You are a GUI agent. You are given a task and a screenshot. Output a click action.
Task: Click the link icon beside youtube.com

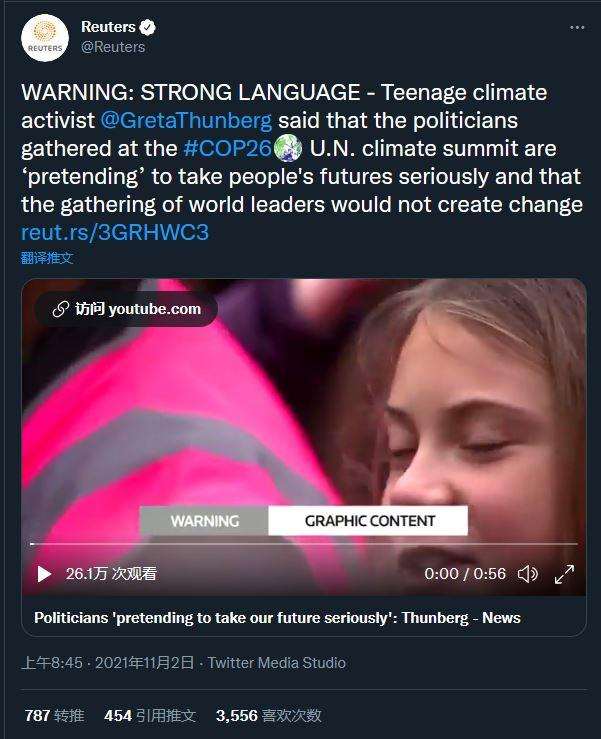coord(61,308)
